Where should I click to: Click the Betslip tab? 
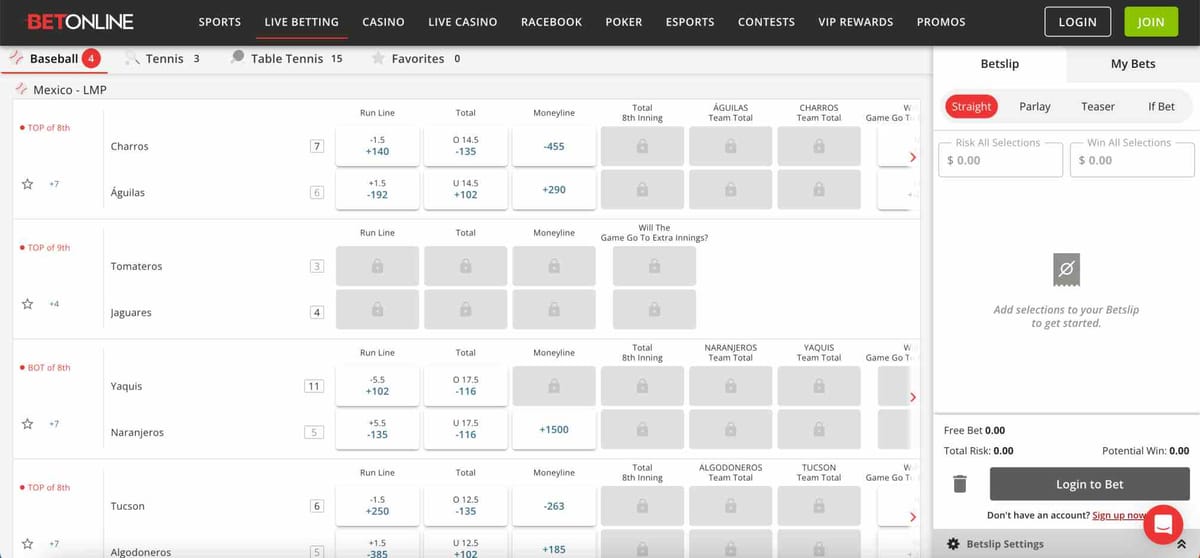[x=999, y=64]
